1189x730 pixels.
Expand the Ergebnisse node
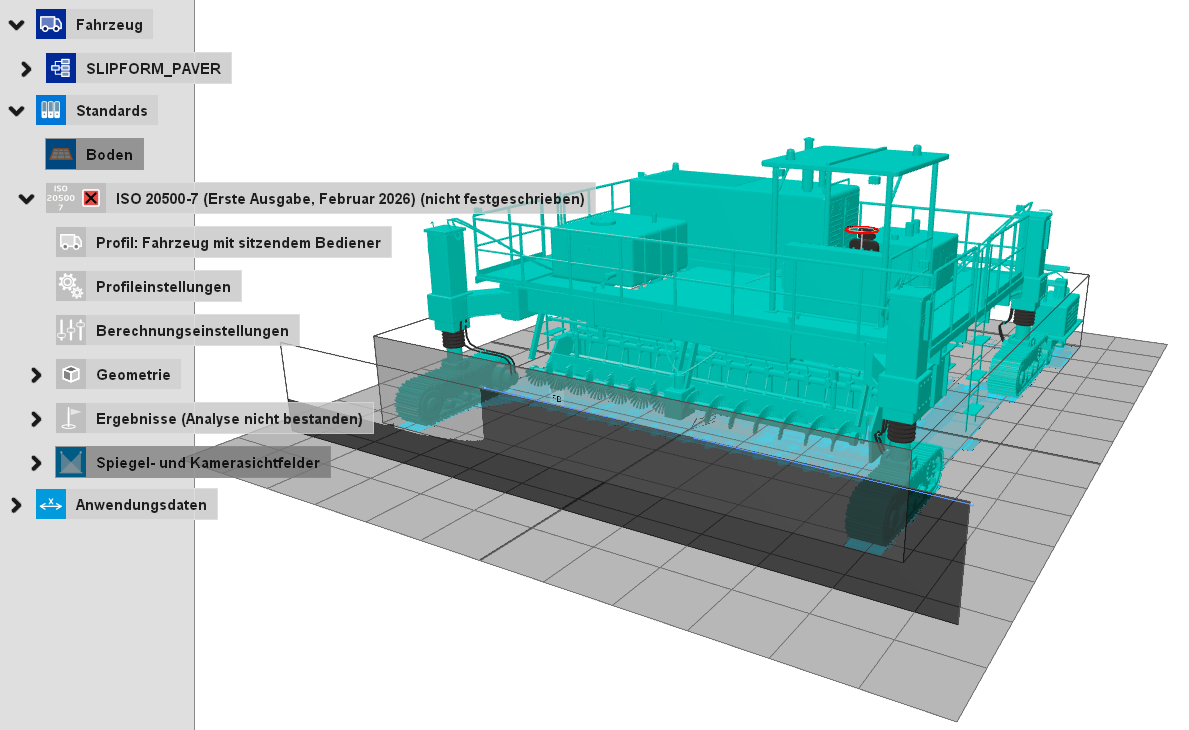[36, 419]
